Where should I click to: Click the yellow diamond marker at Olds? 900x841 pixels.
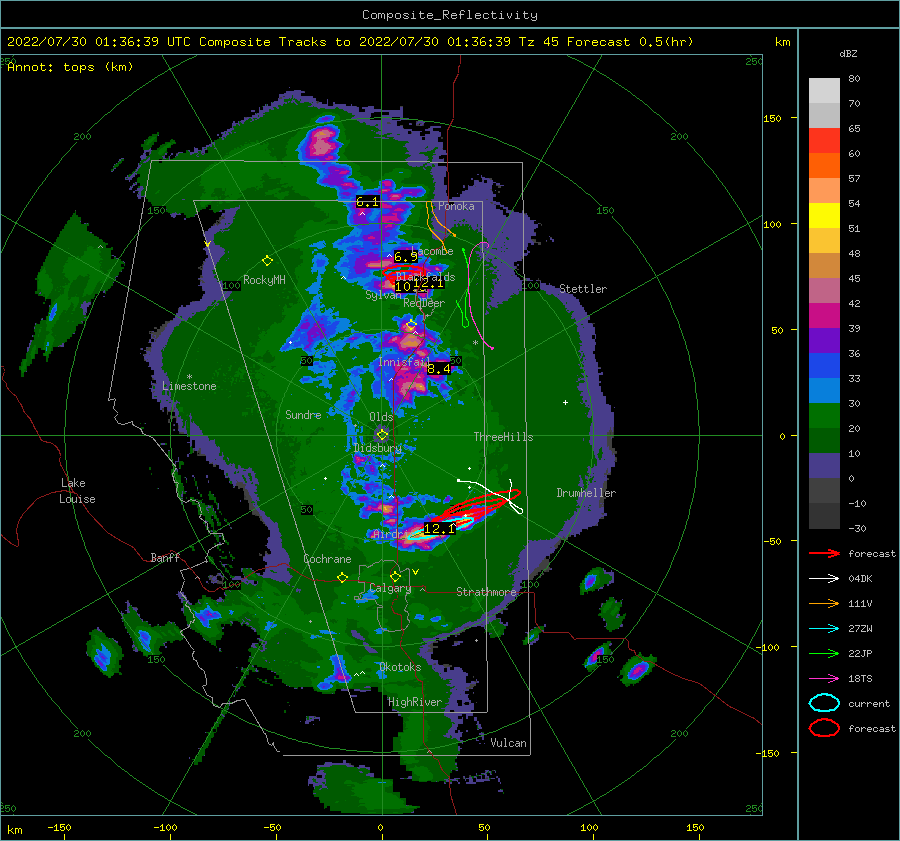[382, 435]
